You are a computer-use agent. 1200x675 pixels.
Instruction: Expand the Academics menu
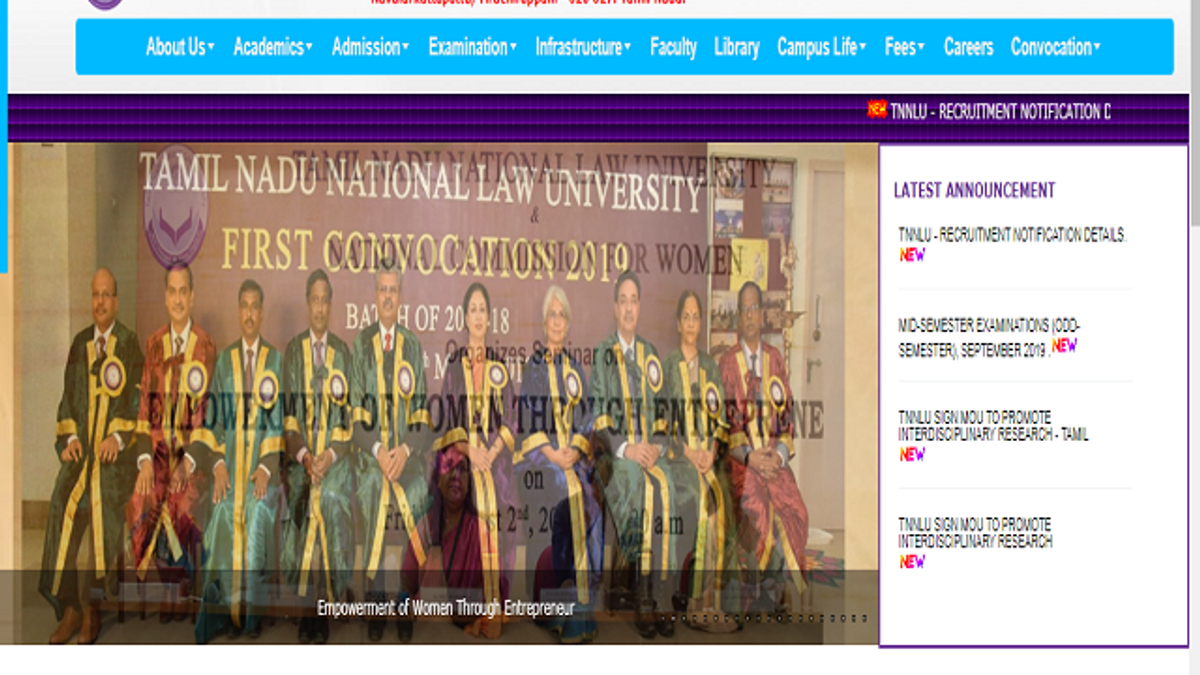click(273, 47)
